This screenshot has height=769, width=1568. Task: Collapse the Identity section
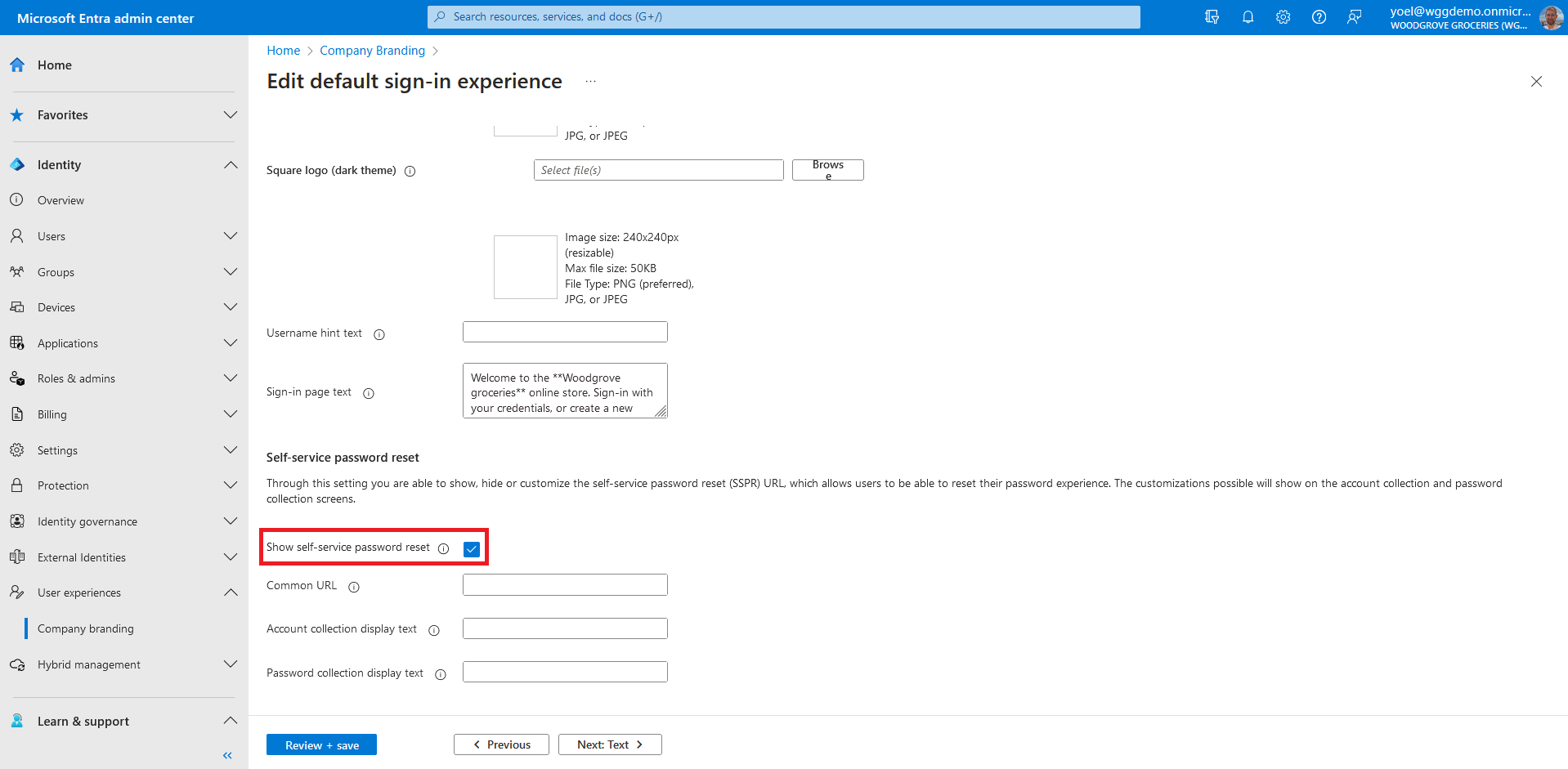point(231,165)
